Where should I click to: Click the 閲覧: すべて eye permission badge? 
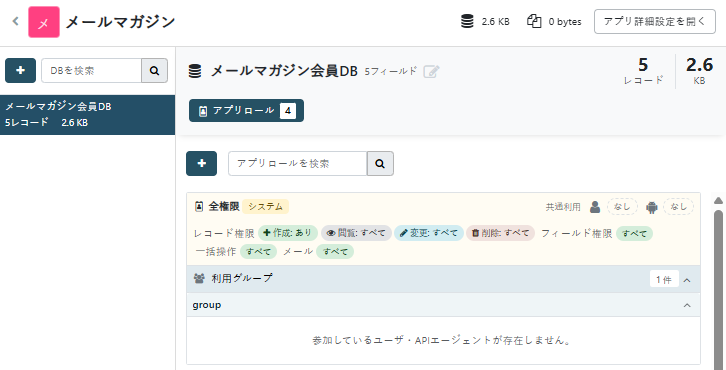[357, 233]
